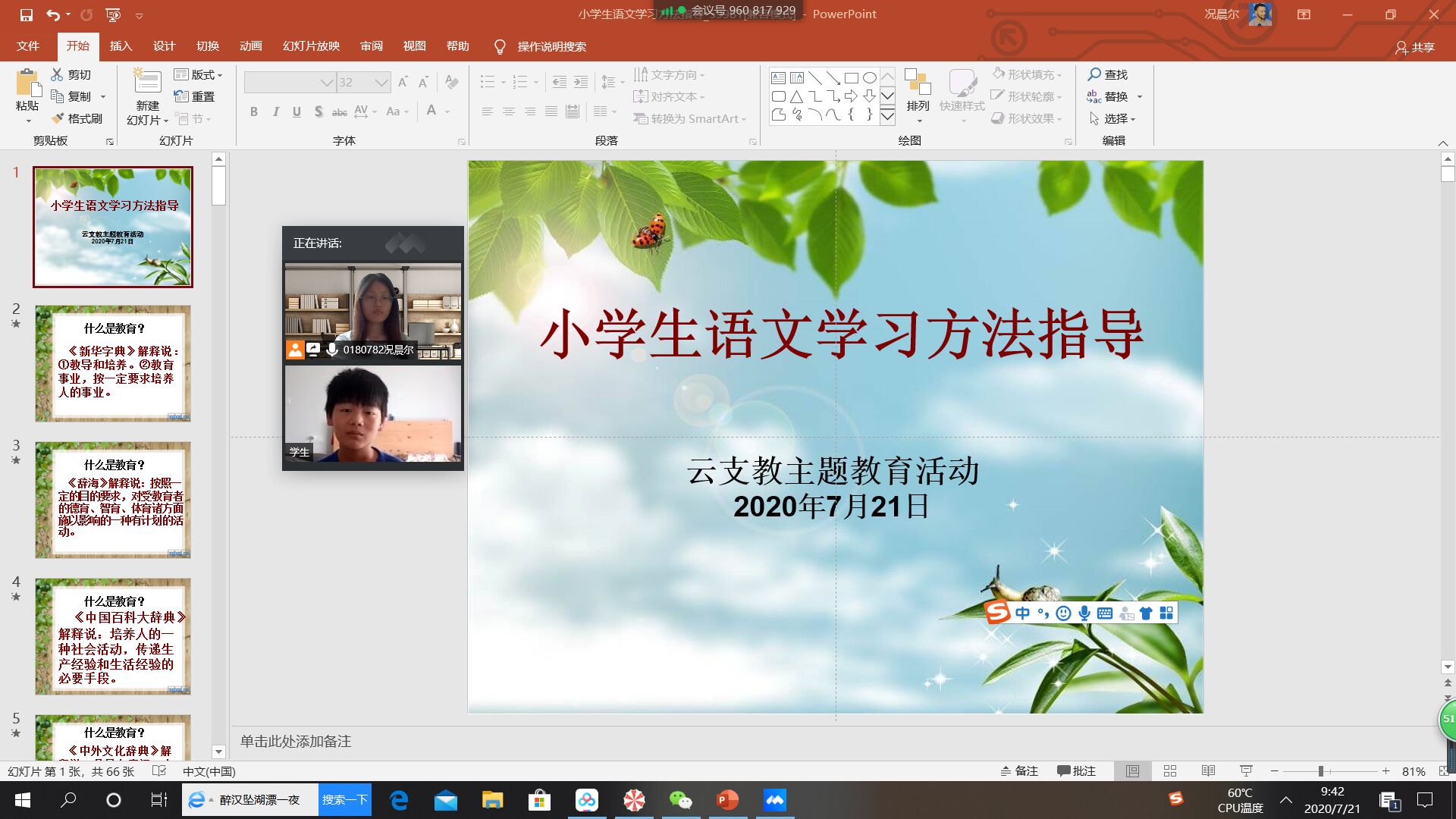Toggle the 批注 comments pane
Screen dimensions: 1456x819
tap(1077, 770)
